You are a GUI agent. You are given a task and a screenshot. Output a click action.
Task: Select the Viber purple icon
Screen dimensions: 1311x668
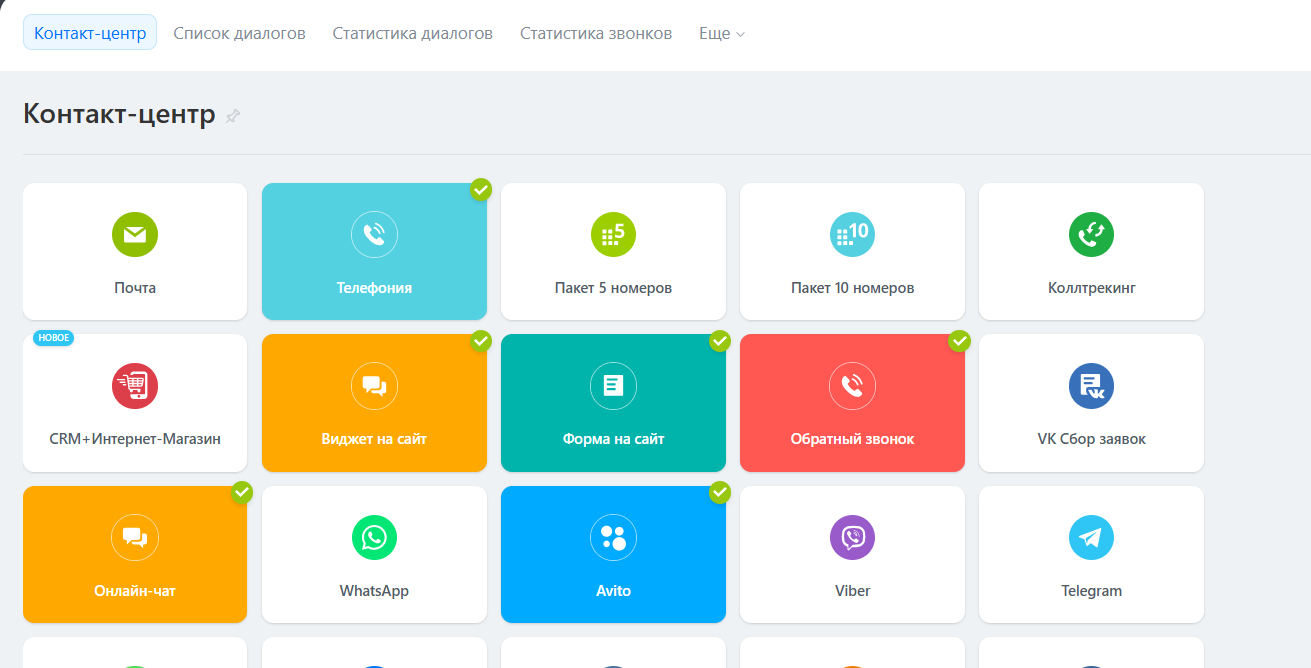(x=852, y=538)
